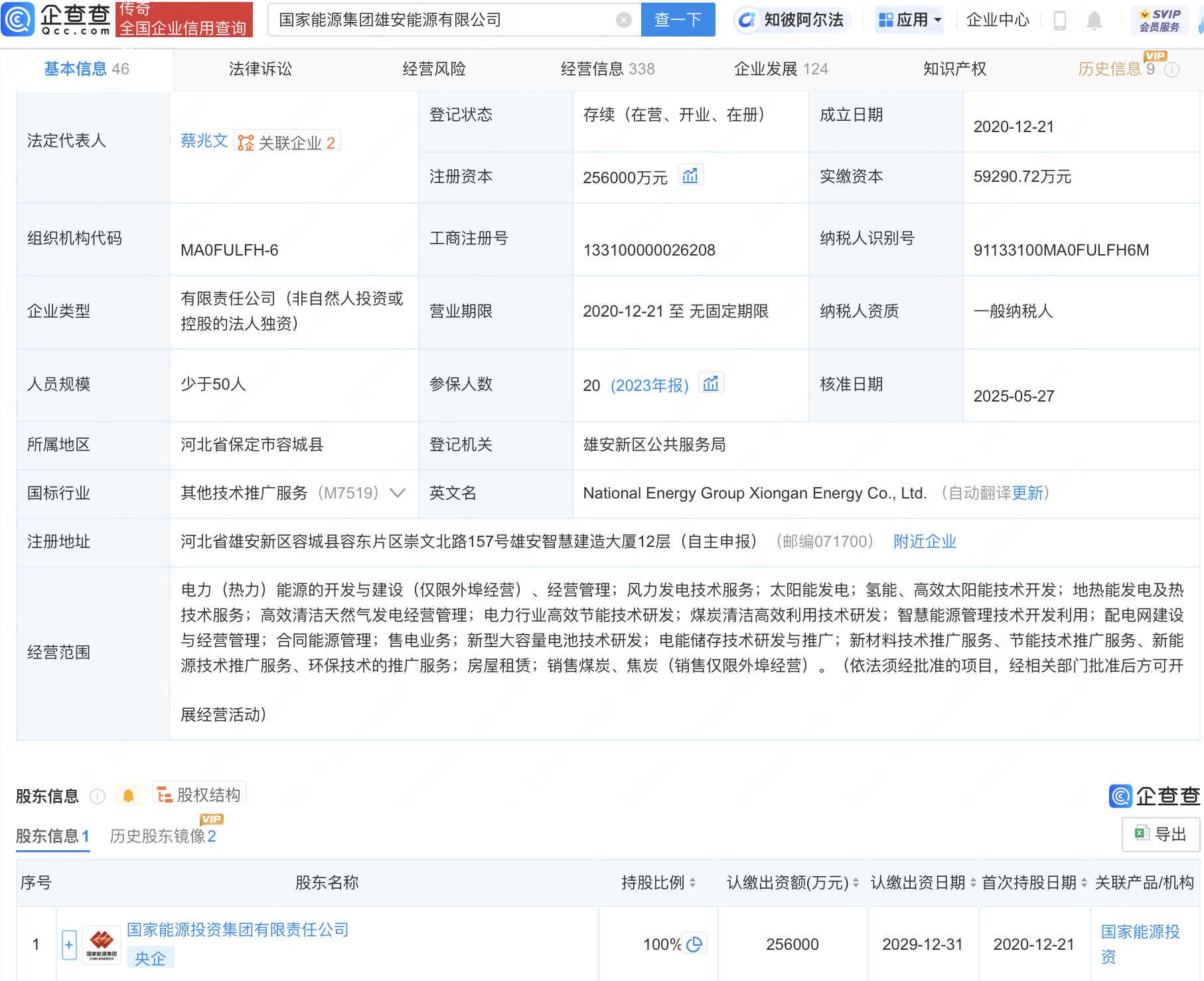Clear the search box with the X icon
The image size is (1204, 981).
click(624, 20)
